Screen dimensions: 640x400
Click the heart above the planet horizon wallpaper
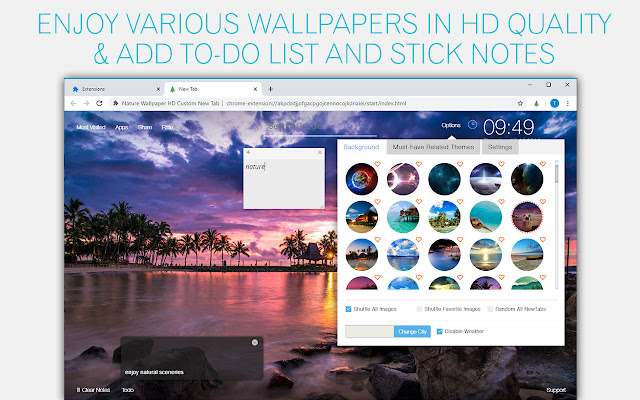(x=501, y=164)
